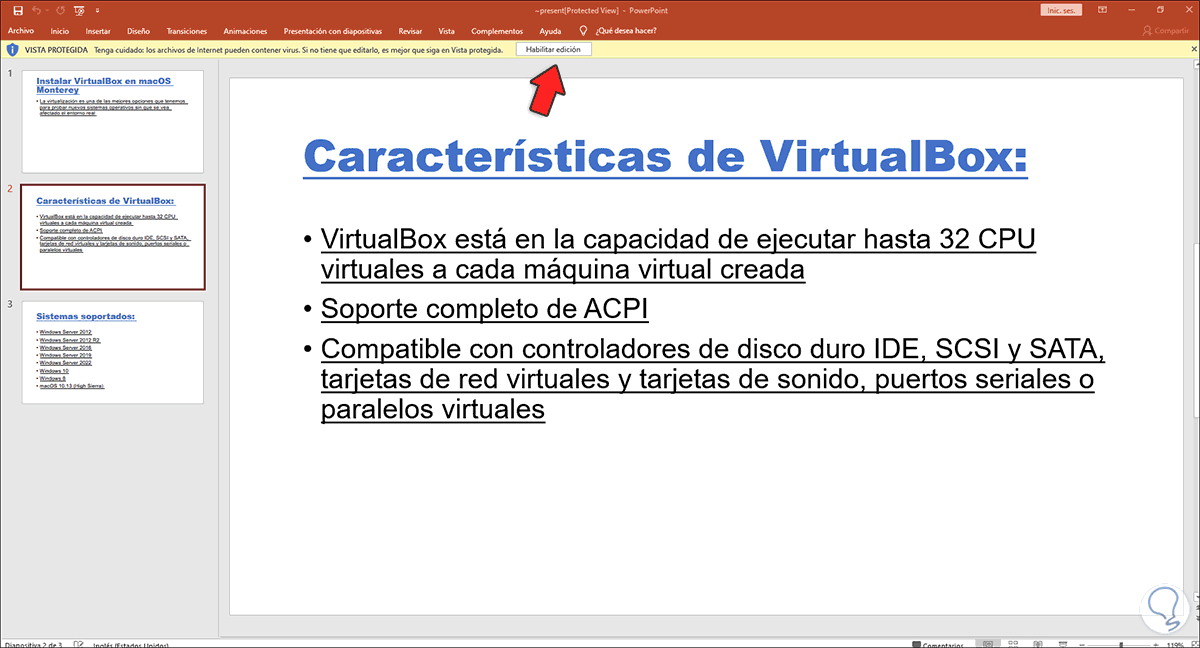Select the Complementos tab
Screen dimensions: 1200x648
point(496,31)
